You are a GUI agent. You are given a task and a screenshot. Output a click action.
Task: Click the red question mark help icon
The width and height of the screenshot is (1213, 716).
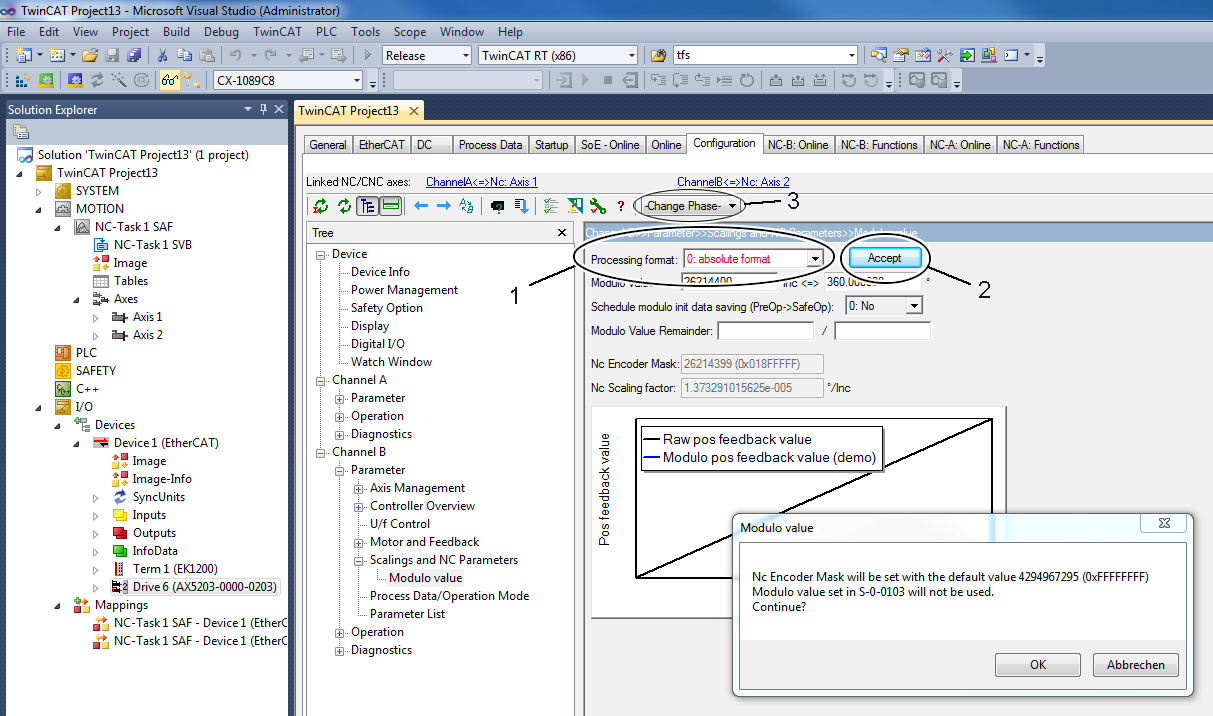pyautogui.click(x=620, y=206)
